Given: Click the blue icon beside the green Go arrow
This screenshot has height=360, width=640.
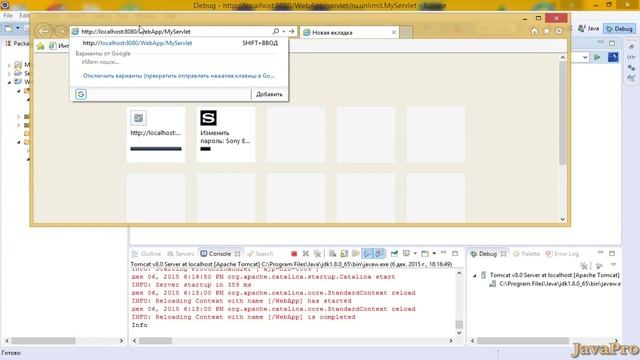Looking at the screenshot, I should pyautogui.click(x=613, y=57).
